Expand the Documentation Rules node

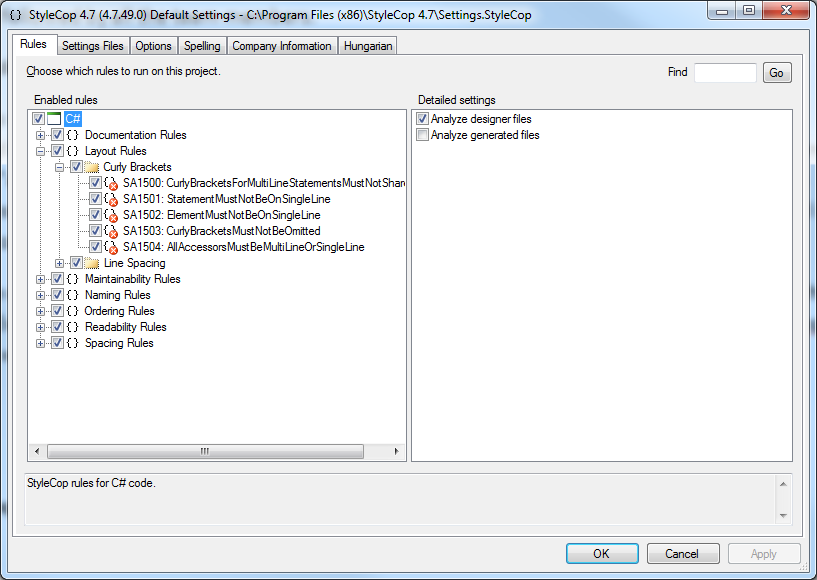click(x=40, y=135)
